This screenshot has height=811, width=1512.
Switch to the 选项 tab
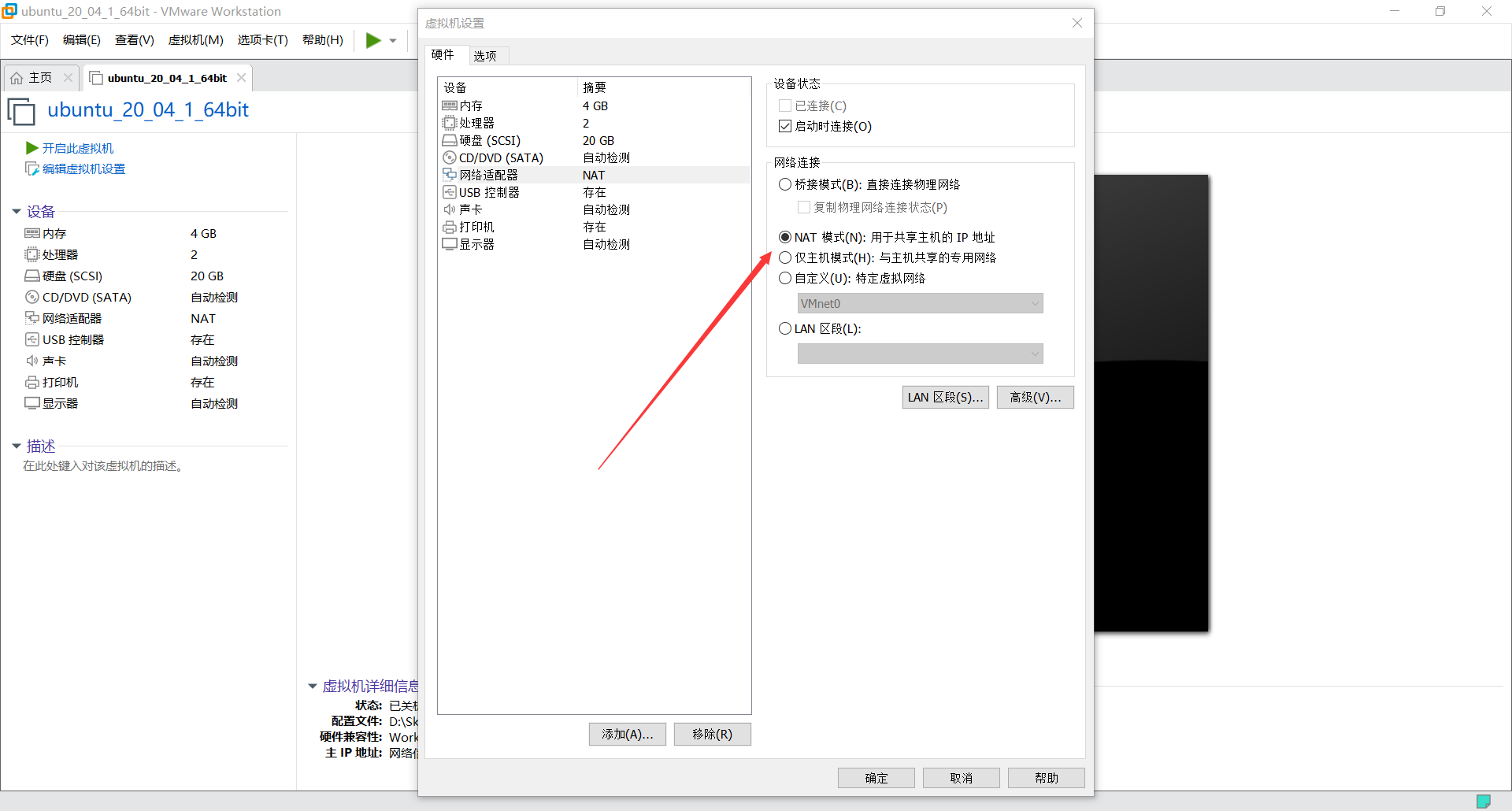[x=486, y=55]
